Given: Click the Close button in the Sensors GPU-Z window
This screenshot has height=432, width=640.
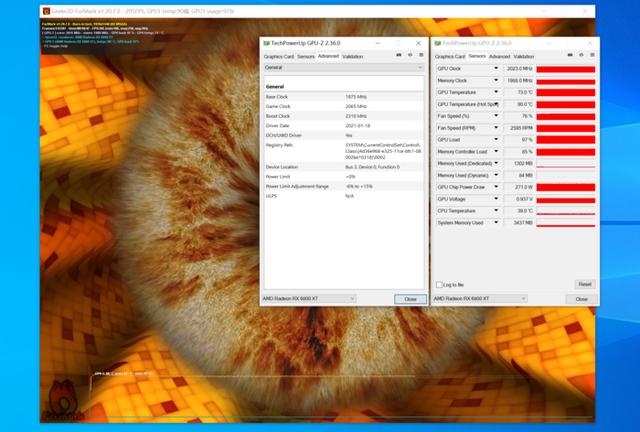Looking at the screenshot, I should coord(582,299).
